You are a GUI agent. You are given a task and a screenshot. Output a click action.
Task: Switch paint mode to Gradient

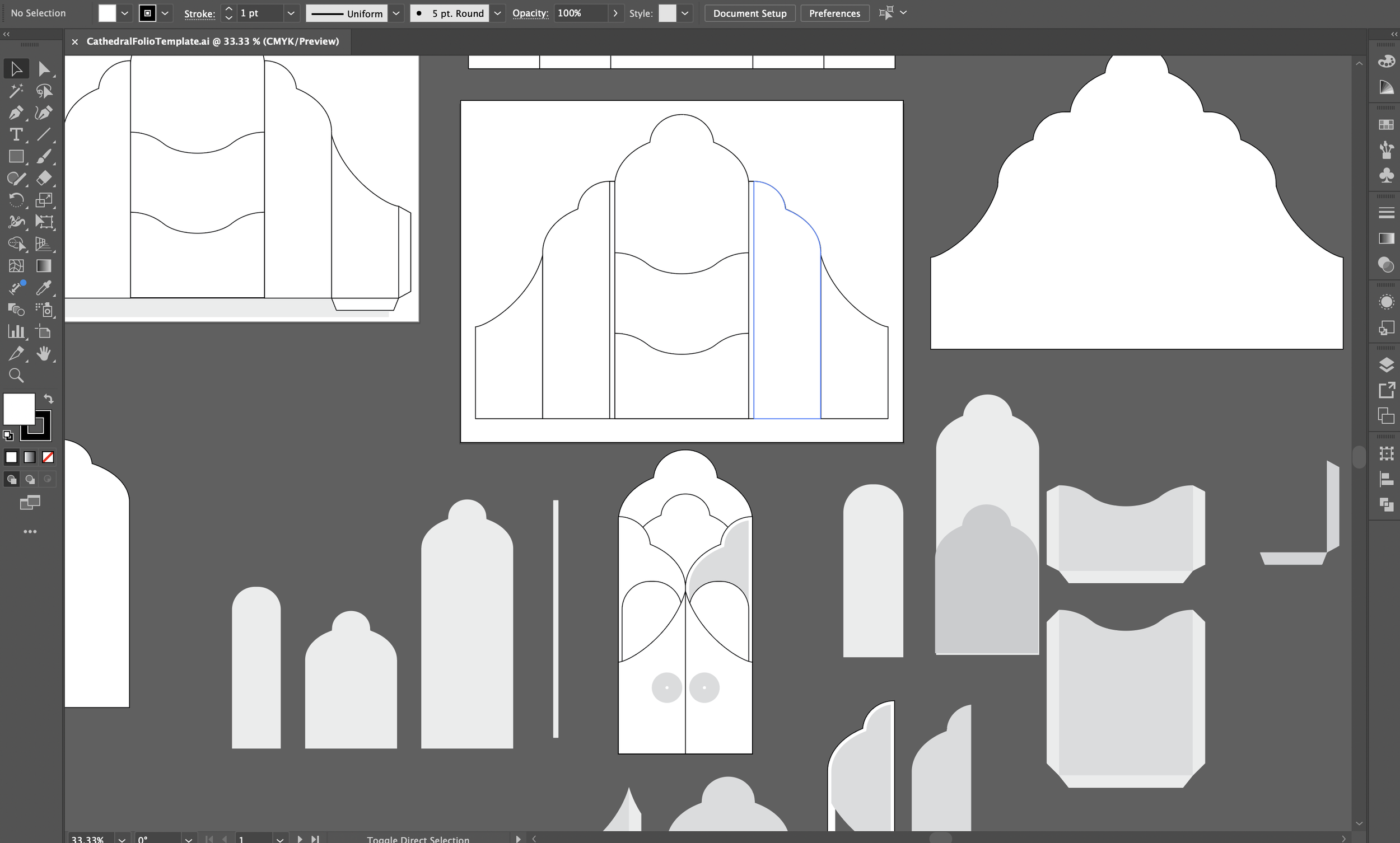pyautogui.click(x=30, y=457)
